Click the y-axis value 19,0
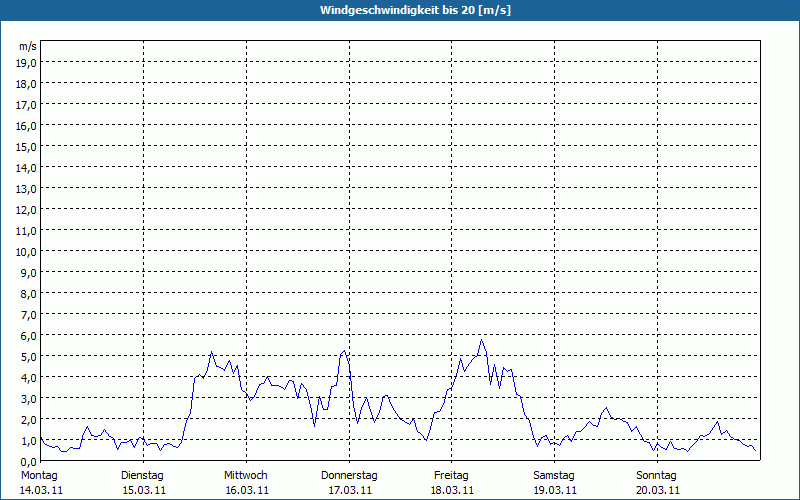This screenshot has height=500, width=800. click(x=26, y=63)
